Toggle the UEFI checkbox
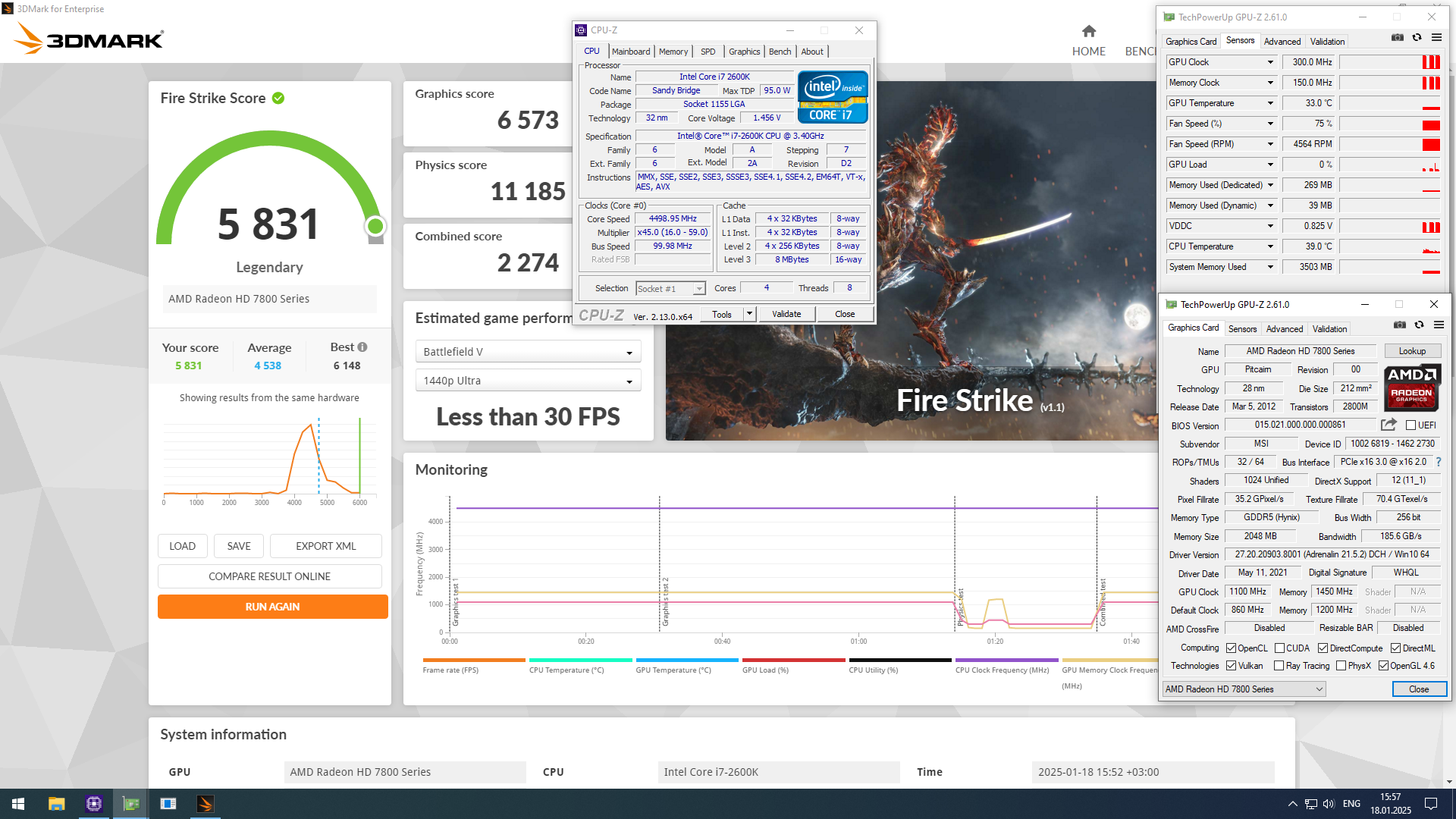The width and height of the screenshot is (1456, 819). click(x=1410, y=425)
